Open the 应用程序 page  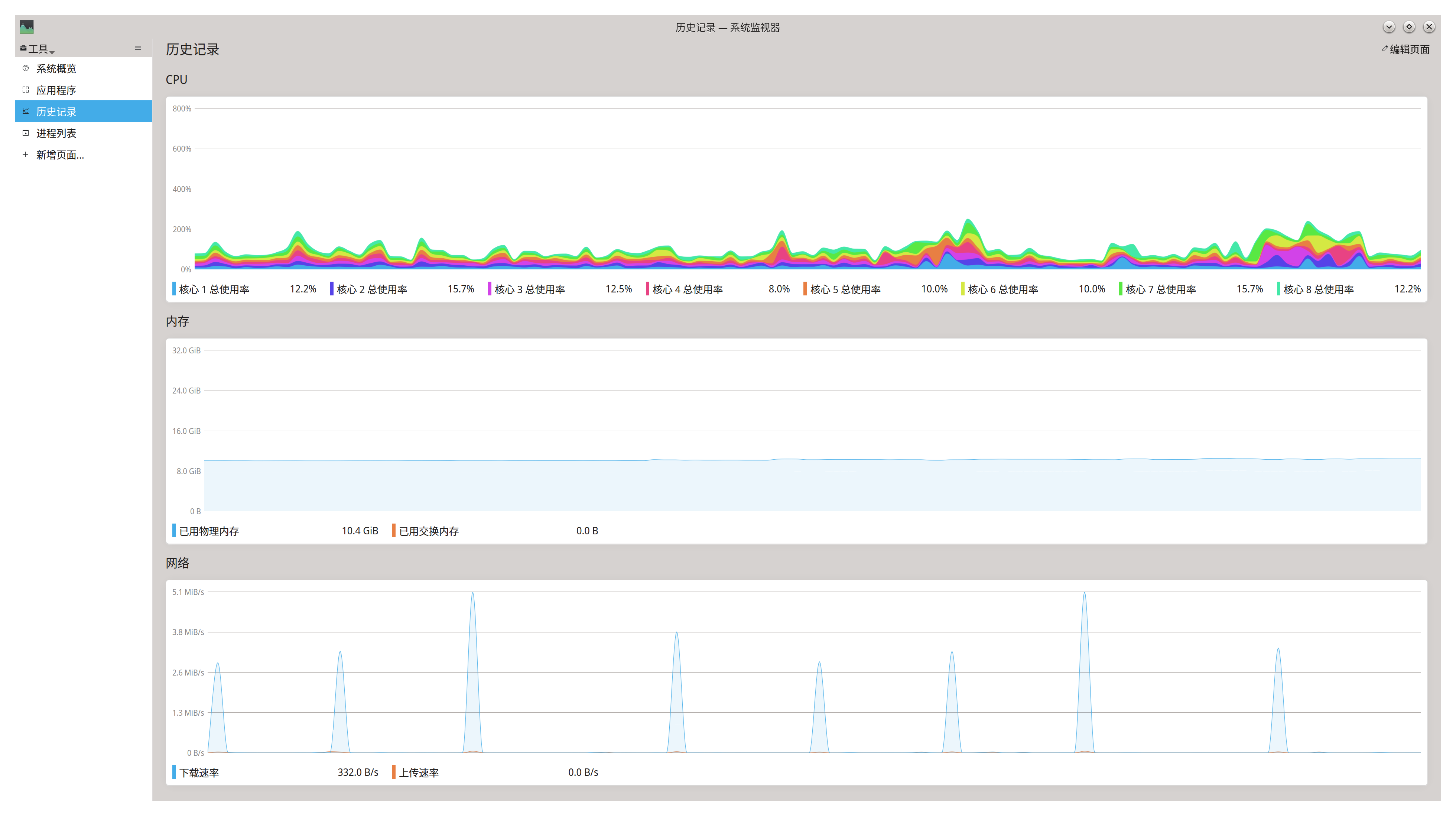point(56,90)
